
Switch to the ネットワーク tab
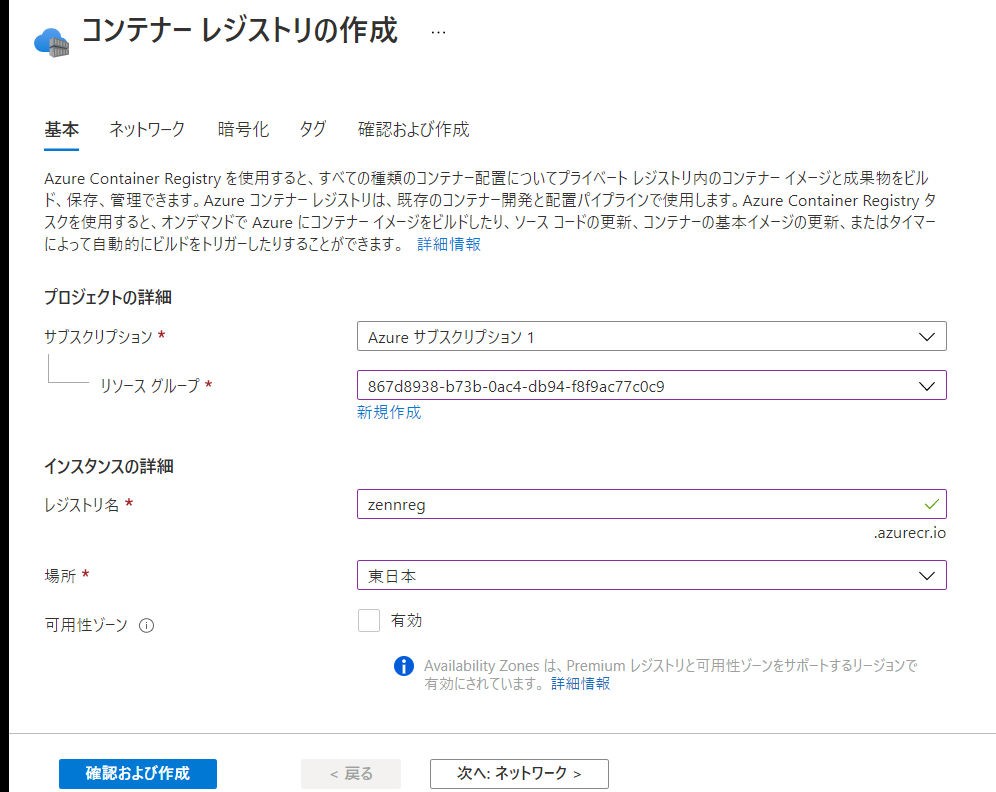[x=147, y=130]
